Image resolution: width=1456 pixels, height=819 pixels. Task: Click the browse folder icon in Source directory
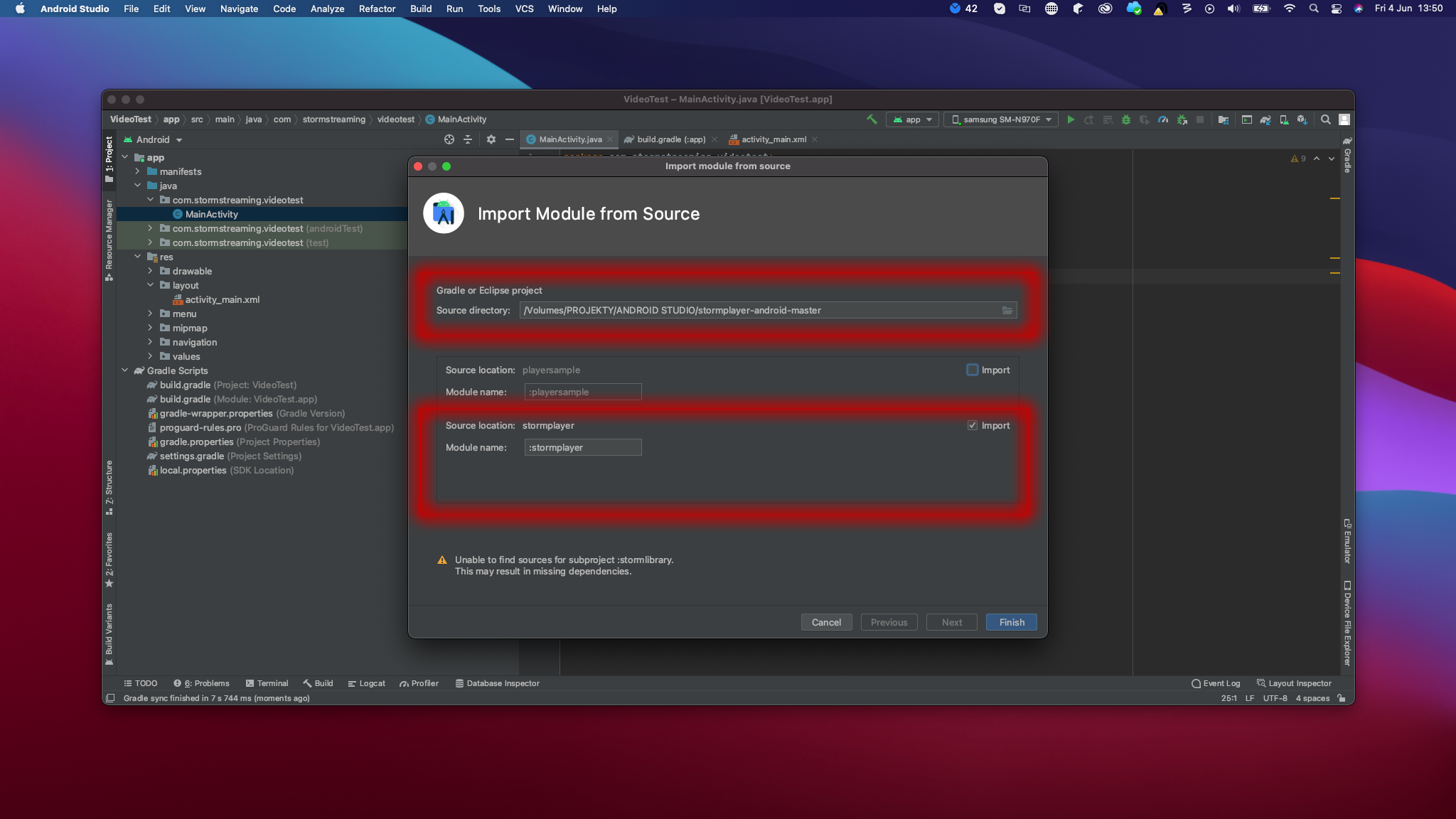tap(1007, 310)
